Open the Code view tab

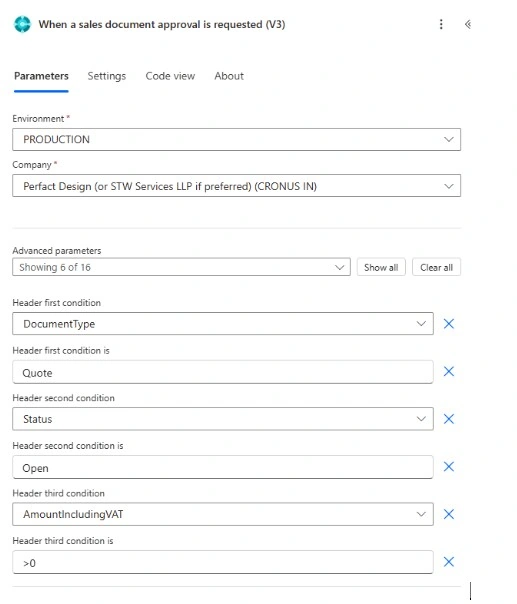[x=170, y=76]
